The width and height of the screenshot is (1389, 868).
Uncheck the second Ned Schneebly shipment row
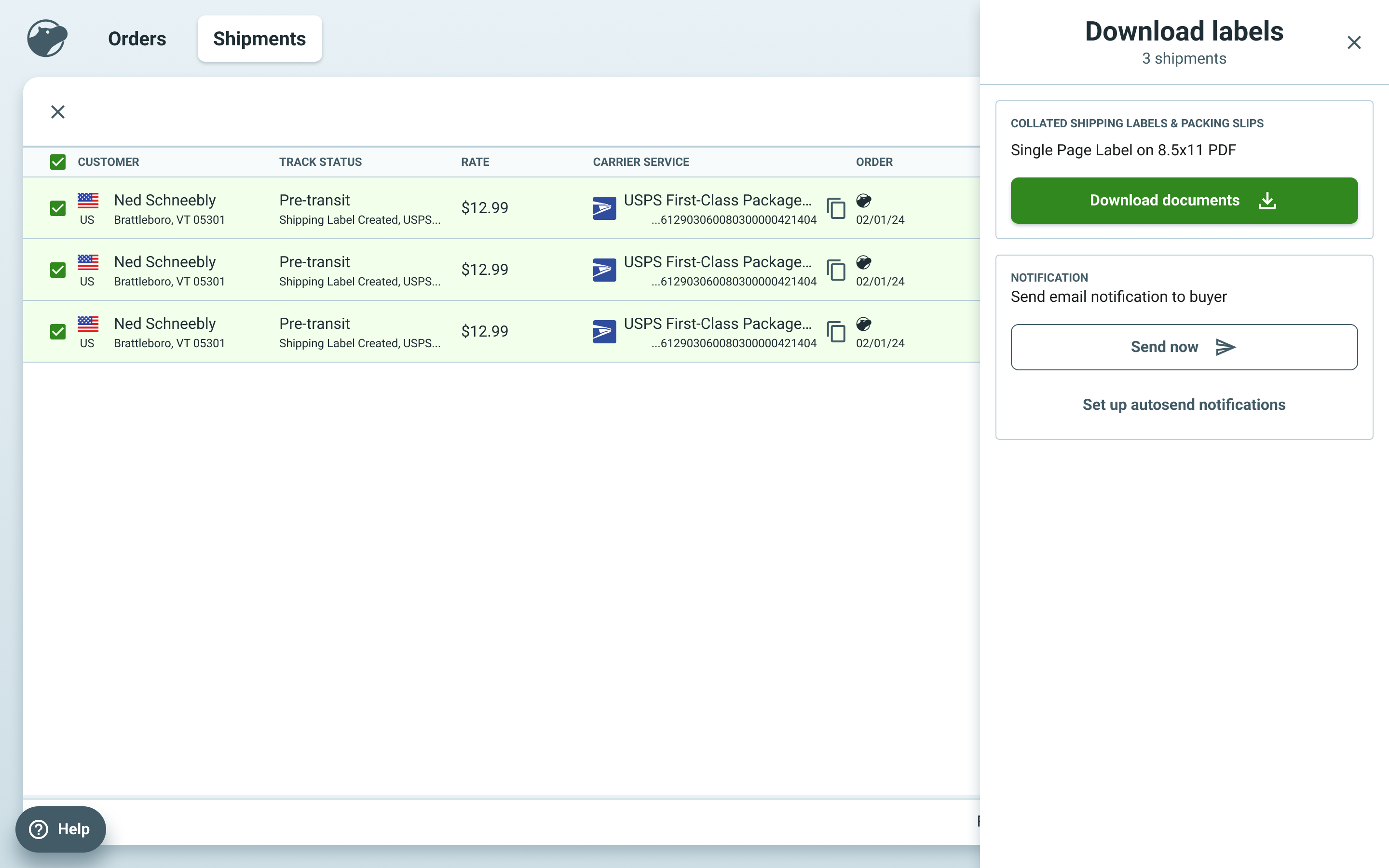(57, 269)
